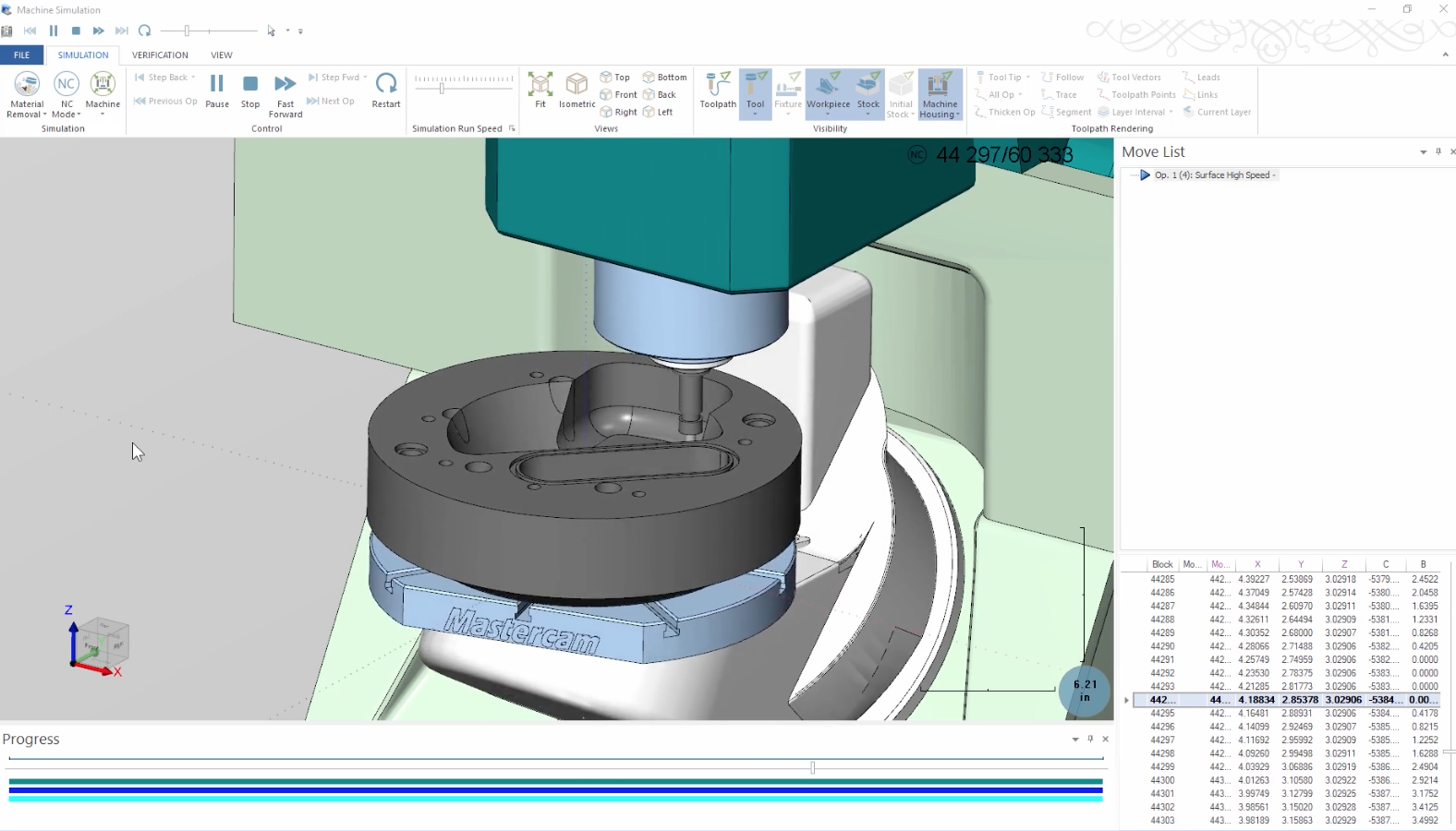Screen dimensions: 1456x831
Task: Click Toolpath Points button
Action: [1136, 95]
